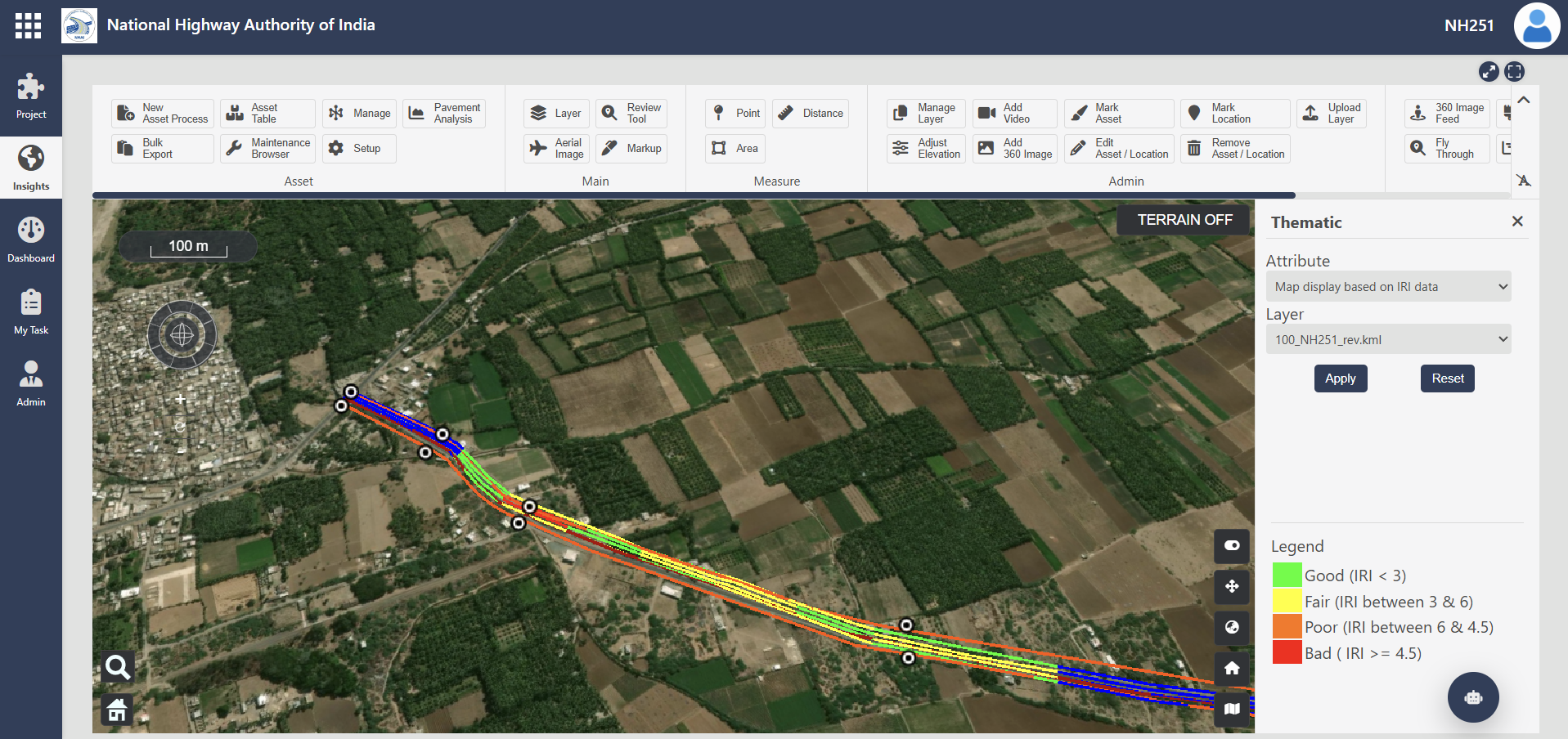The width and height of the screenshot is (1568, 739).
Task: Toggle fullscreen map view
Action: [x=1514, y=72]
